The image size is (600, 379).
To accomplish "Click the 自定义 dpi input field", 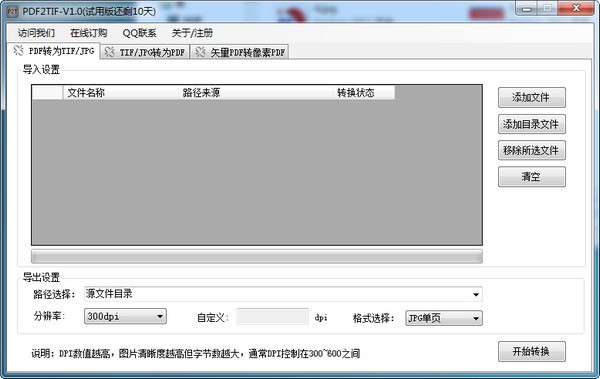I will pyautogui.click(x=272, y=317).
